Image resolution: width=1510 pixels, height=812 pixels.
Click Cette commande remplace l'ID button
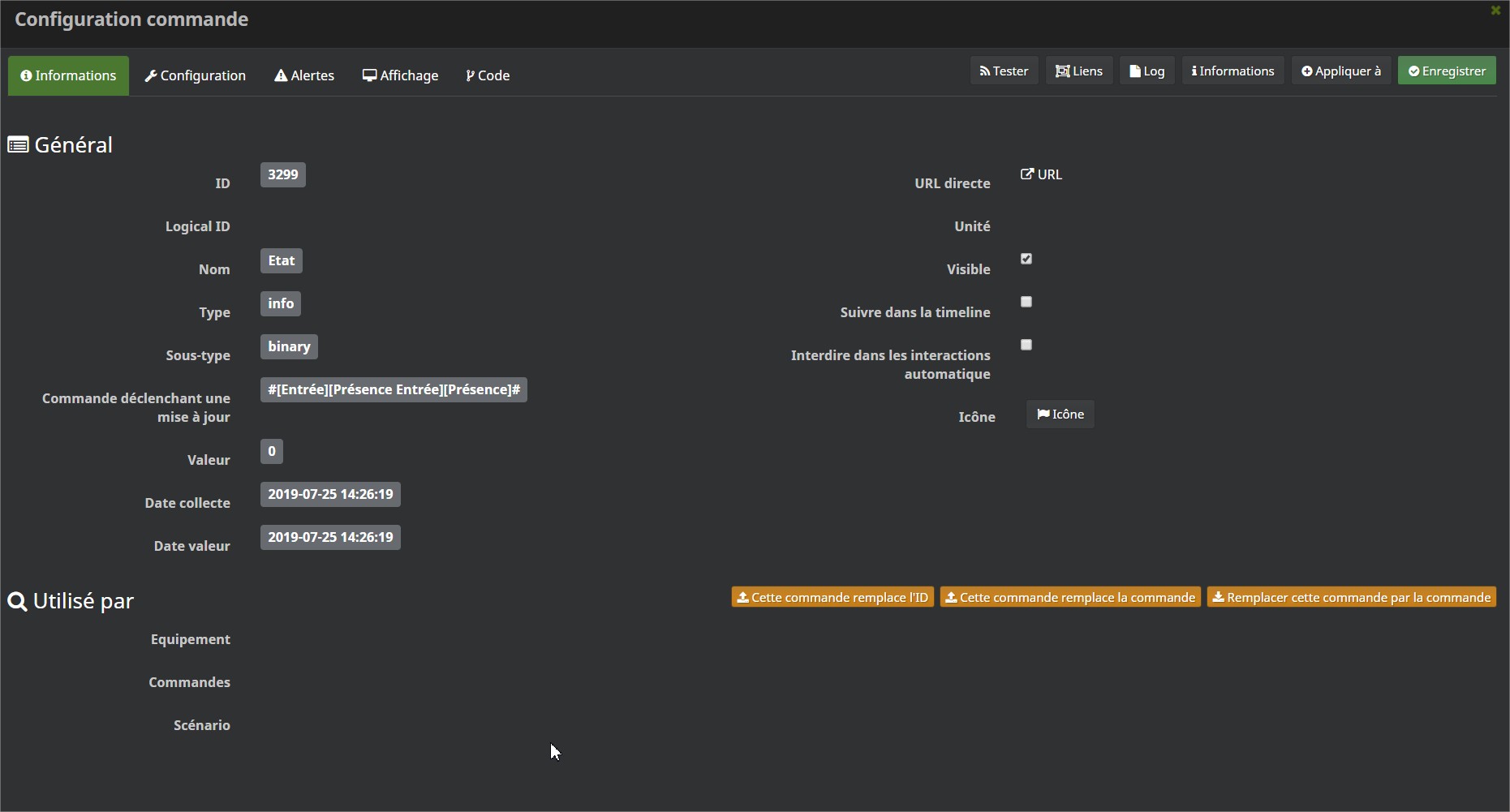pyautogui.click(x=832, y=597)
